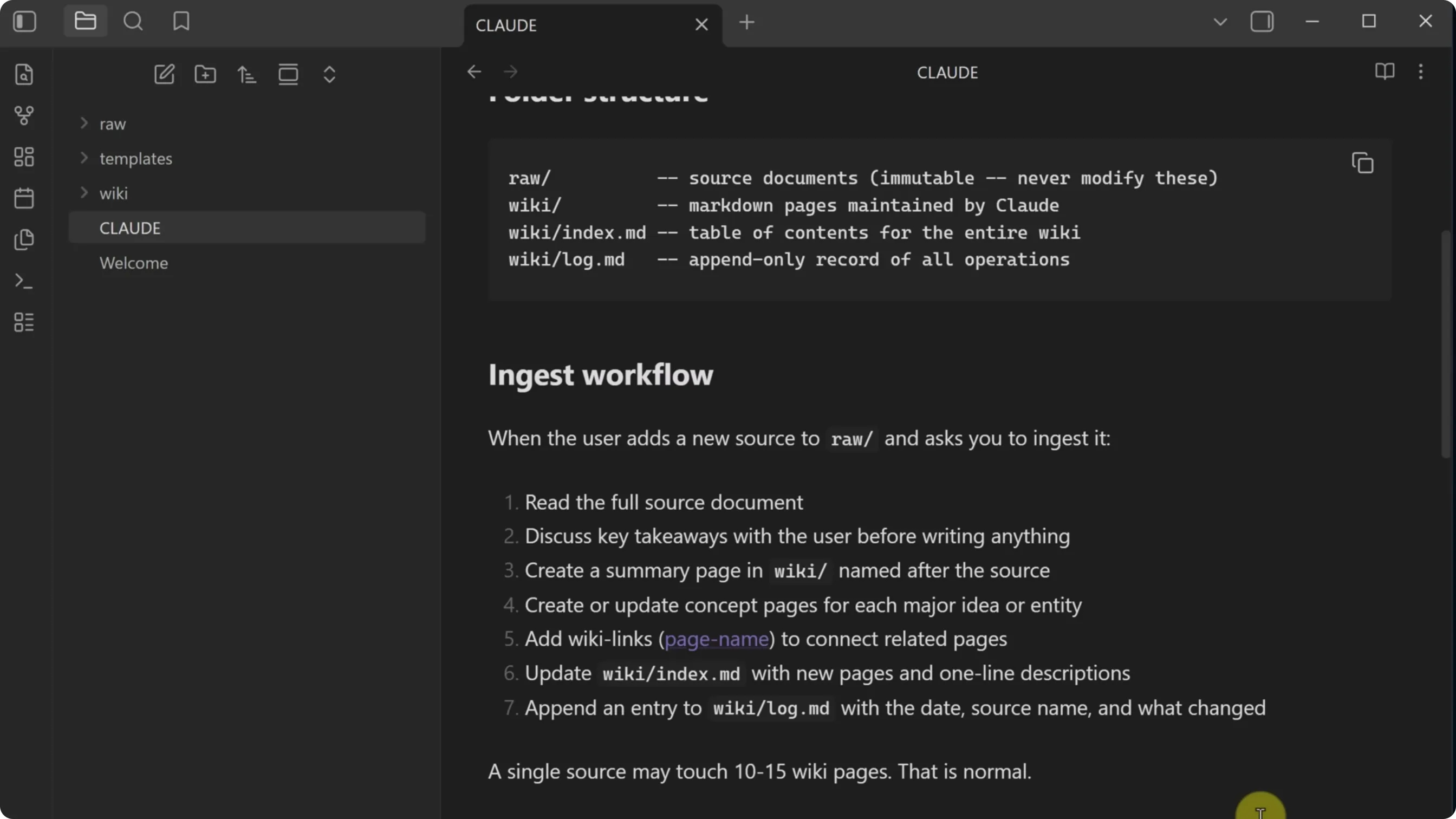Open the file explorer folder icon

(86, 22)
